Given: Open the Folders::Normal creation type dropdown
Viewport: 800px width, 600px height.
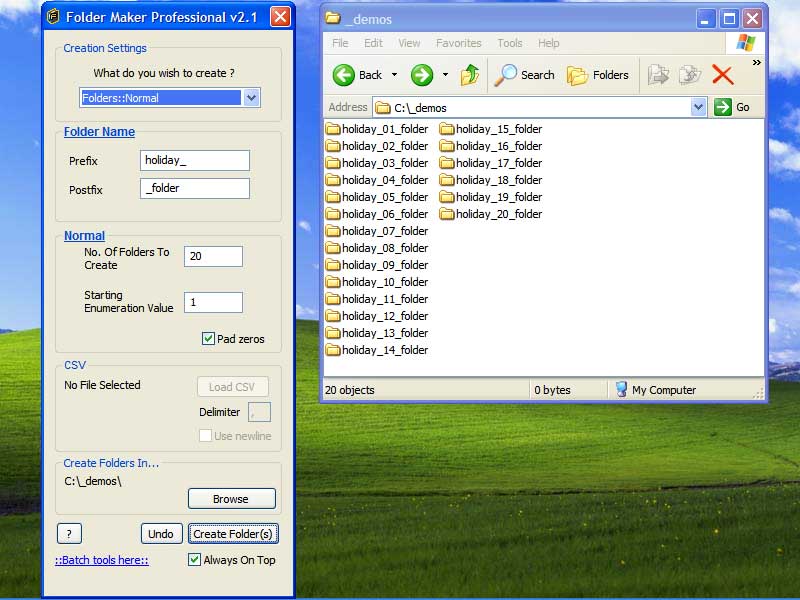Looking at the screenshot, I should tap(251, 98).
